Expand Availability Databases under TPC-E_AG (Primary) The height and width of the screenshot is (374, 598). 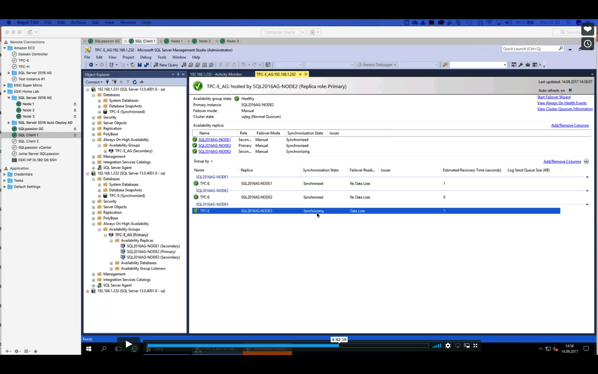111,263
